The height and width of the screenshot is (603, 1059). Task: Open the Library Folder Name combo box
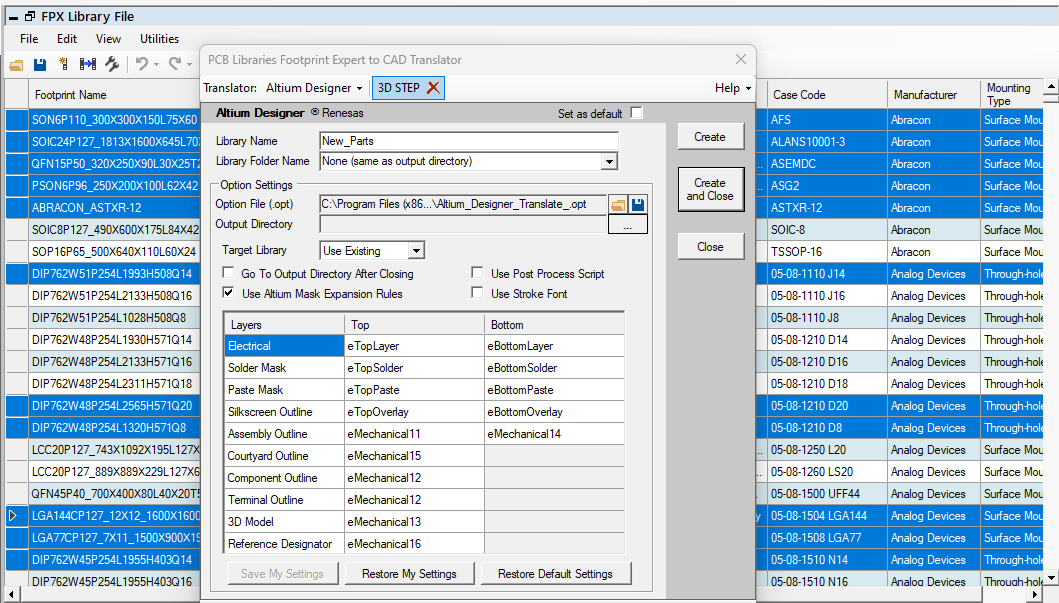pos(609,161)
